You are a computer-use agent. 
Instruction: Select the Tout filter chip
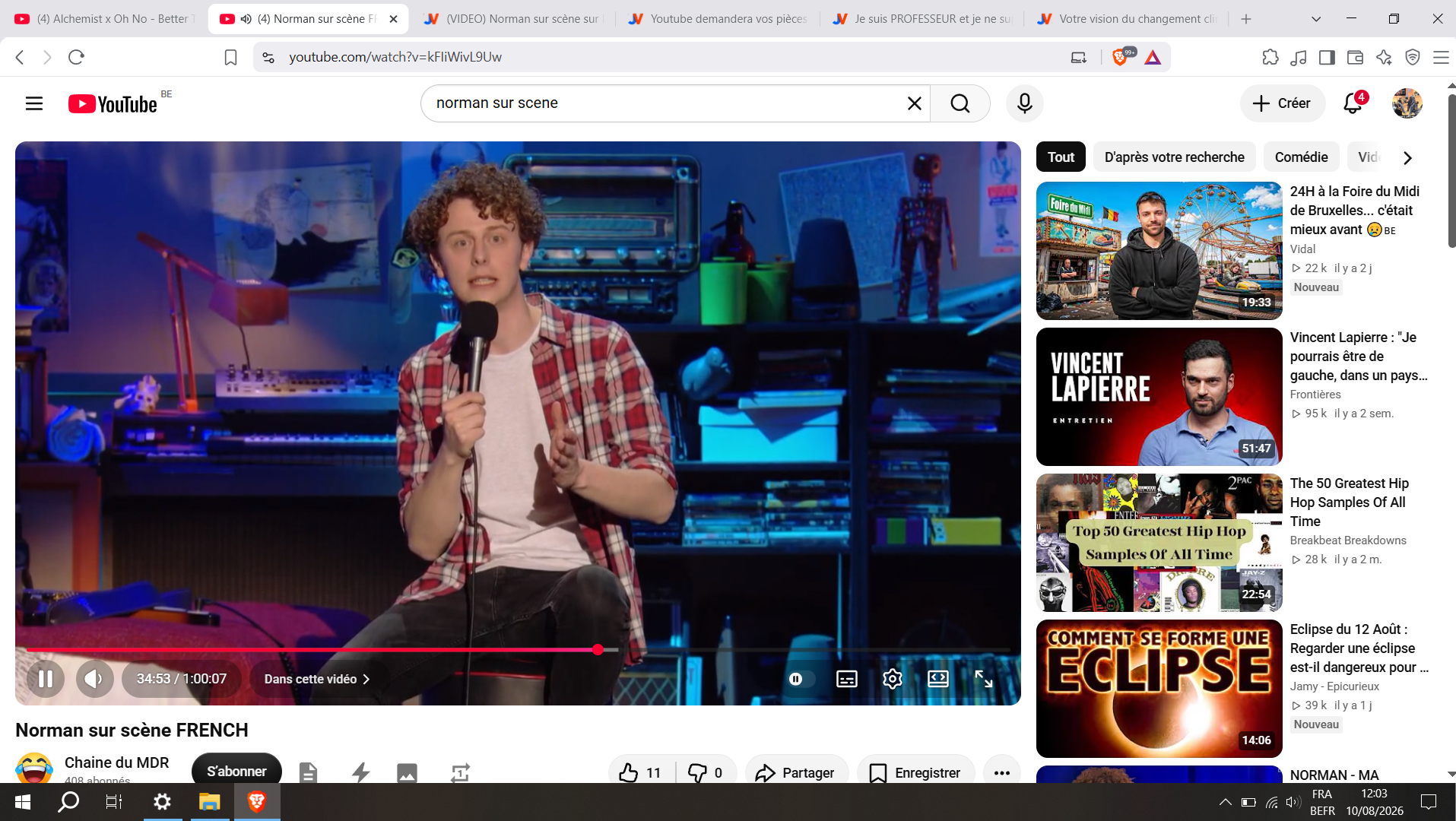(1061, 157)
